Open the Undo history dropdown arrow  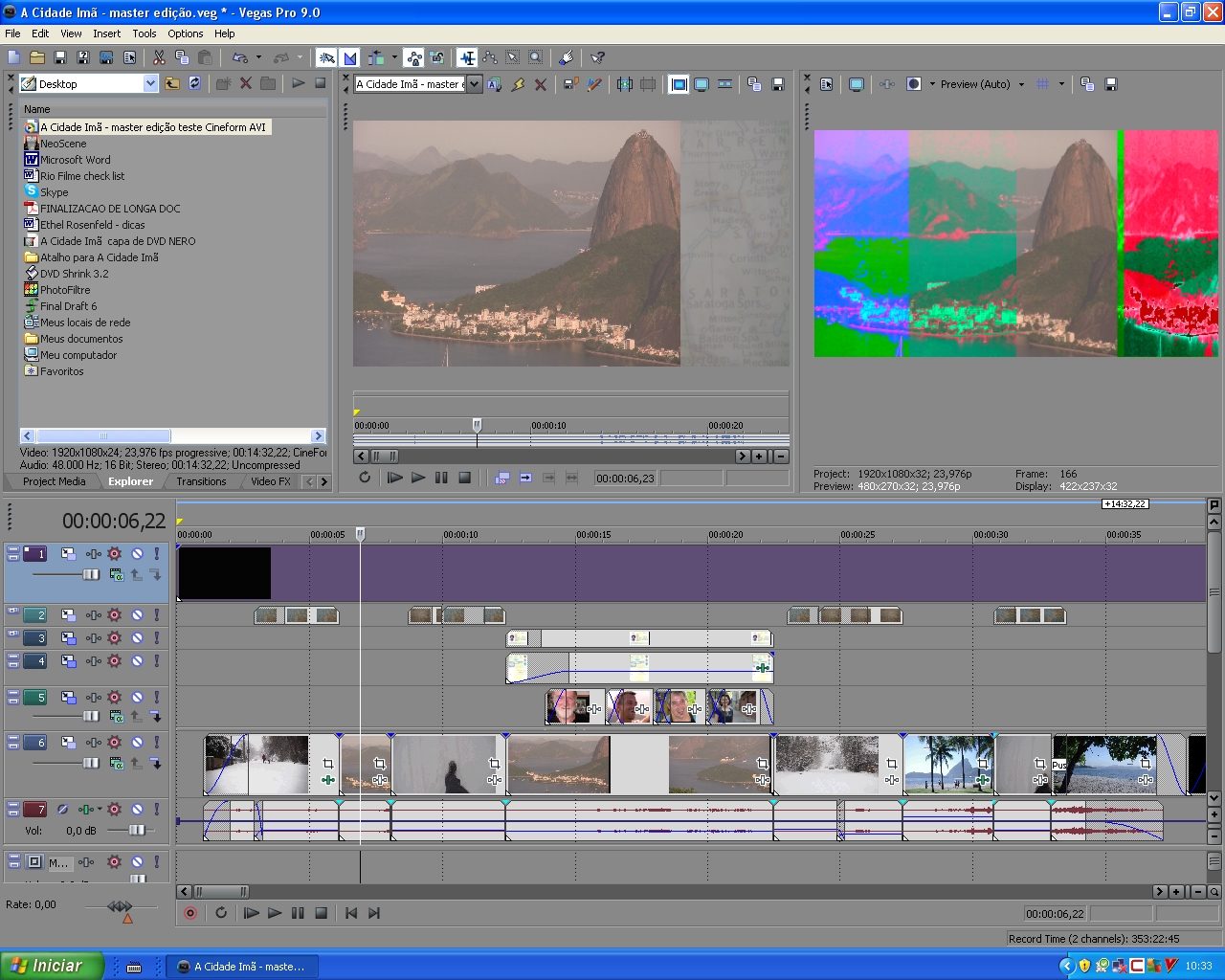(x=258, y=58)
